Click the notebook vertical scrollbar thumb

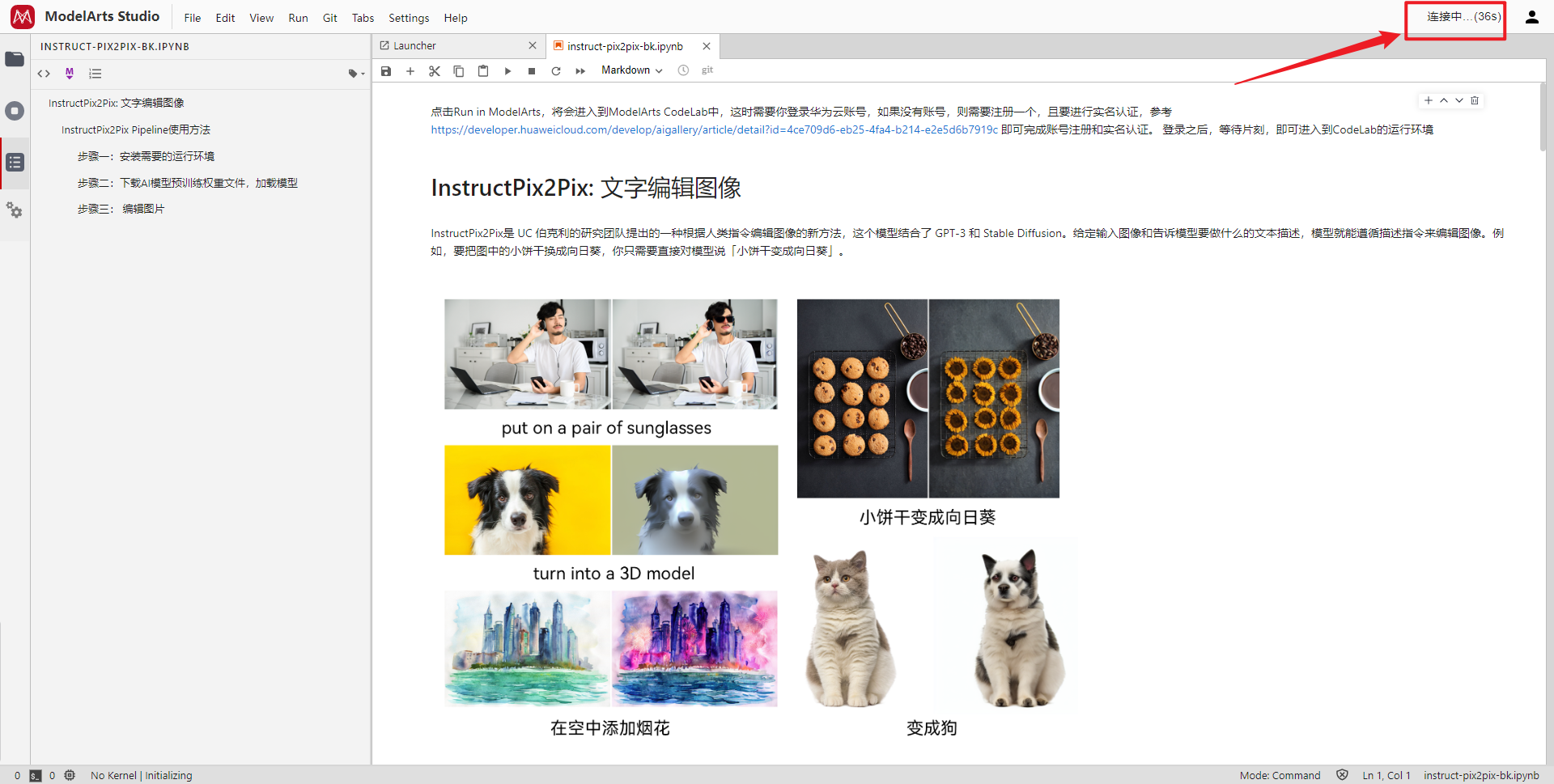pyautogui.click(x=1543, y=117)
